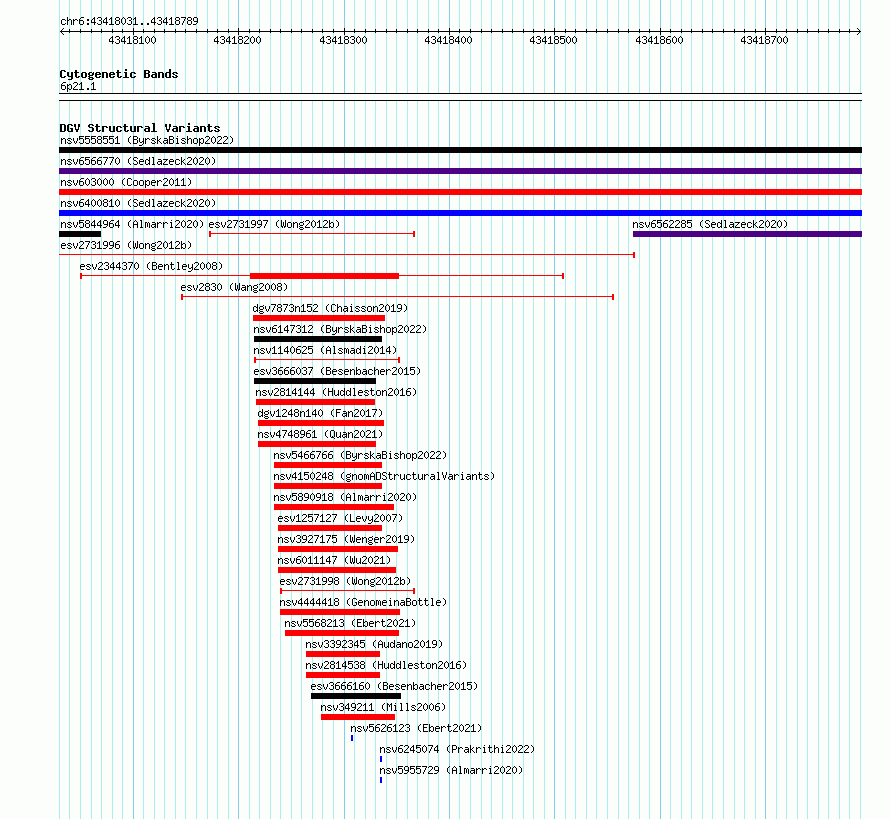Click the red bar under dgv7873n152
This screenshot has height=819, width=890.
pos(319,318)
